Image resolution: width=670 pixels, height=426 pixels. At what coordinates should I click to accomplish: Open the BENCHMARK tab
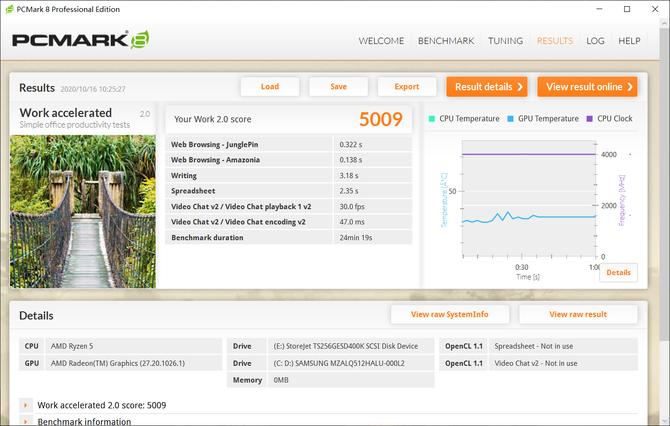point(446,41)
